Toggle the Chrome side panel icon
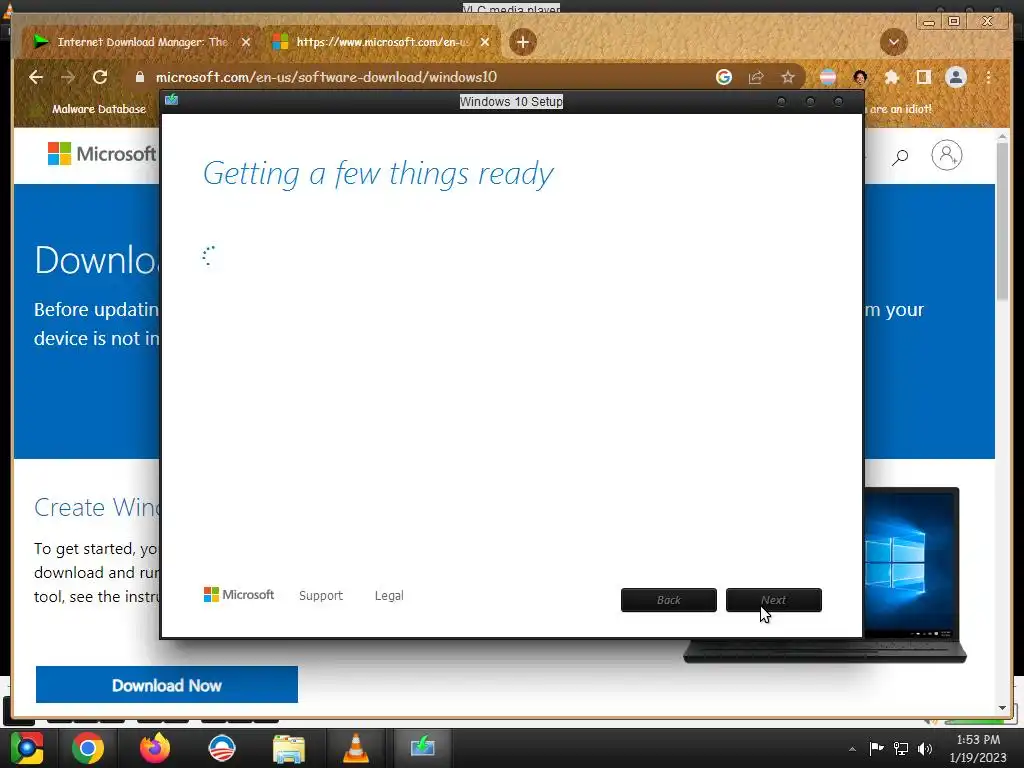Image resolution: width=1024 pixels, height=768 pixels. point(923,77)
